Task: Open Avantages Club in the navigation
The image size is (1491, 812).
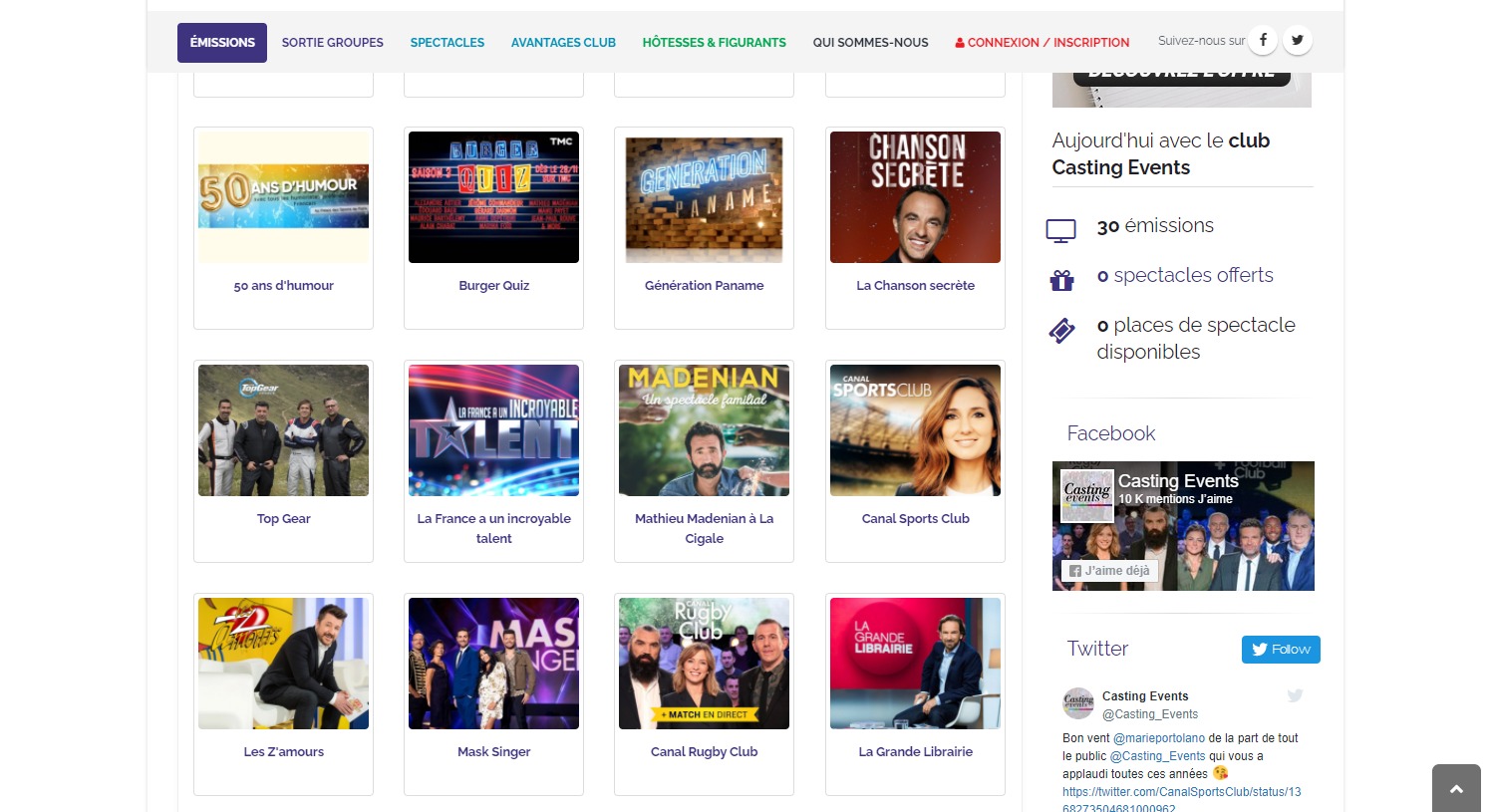Action: click(x=563, y=43)
